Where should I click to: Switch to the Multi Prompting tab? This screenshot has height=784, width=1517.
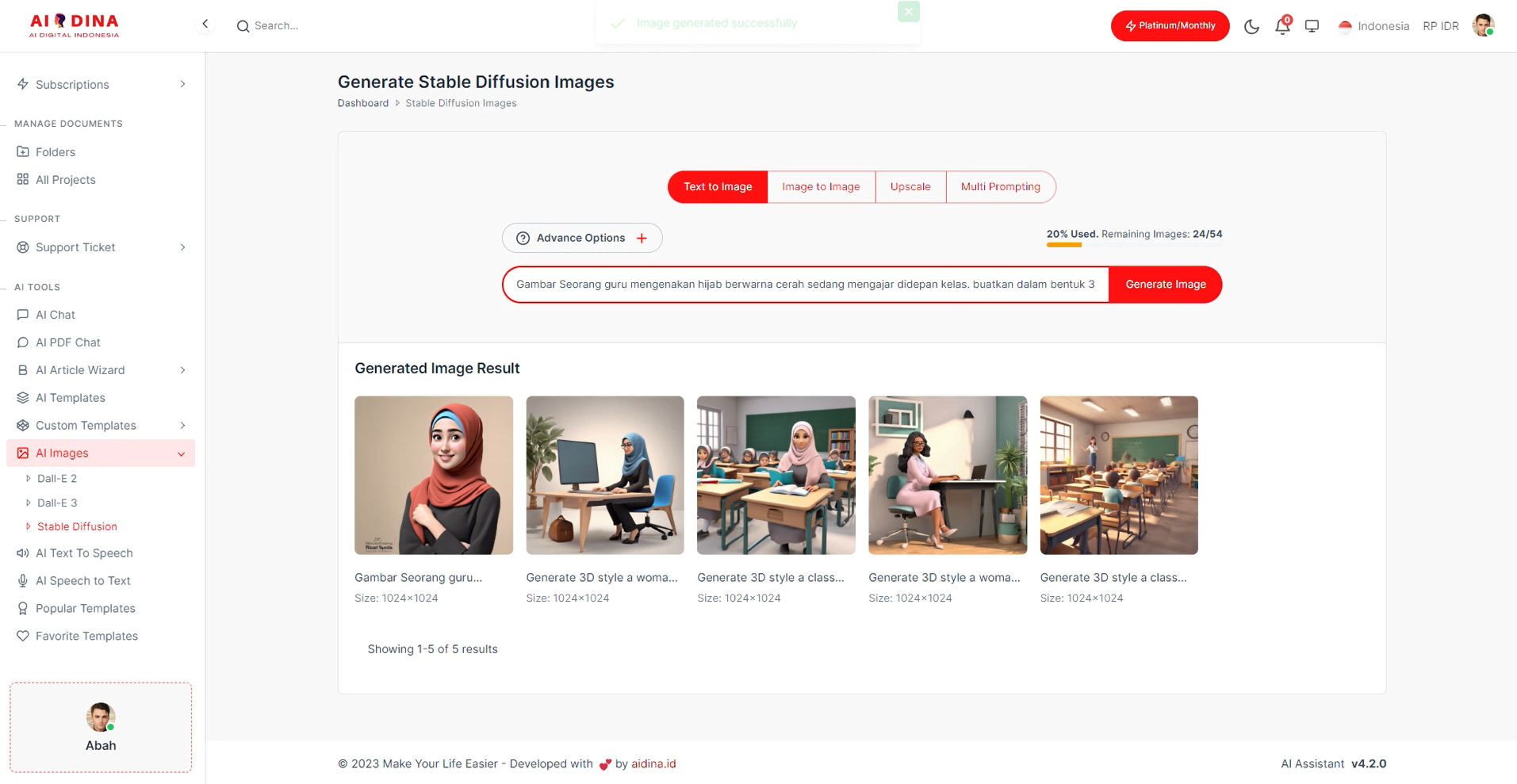tap(1000, 187)
